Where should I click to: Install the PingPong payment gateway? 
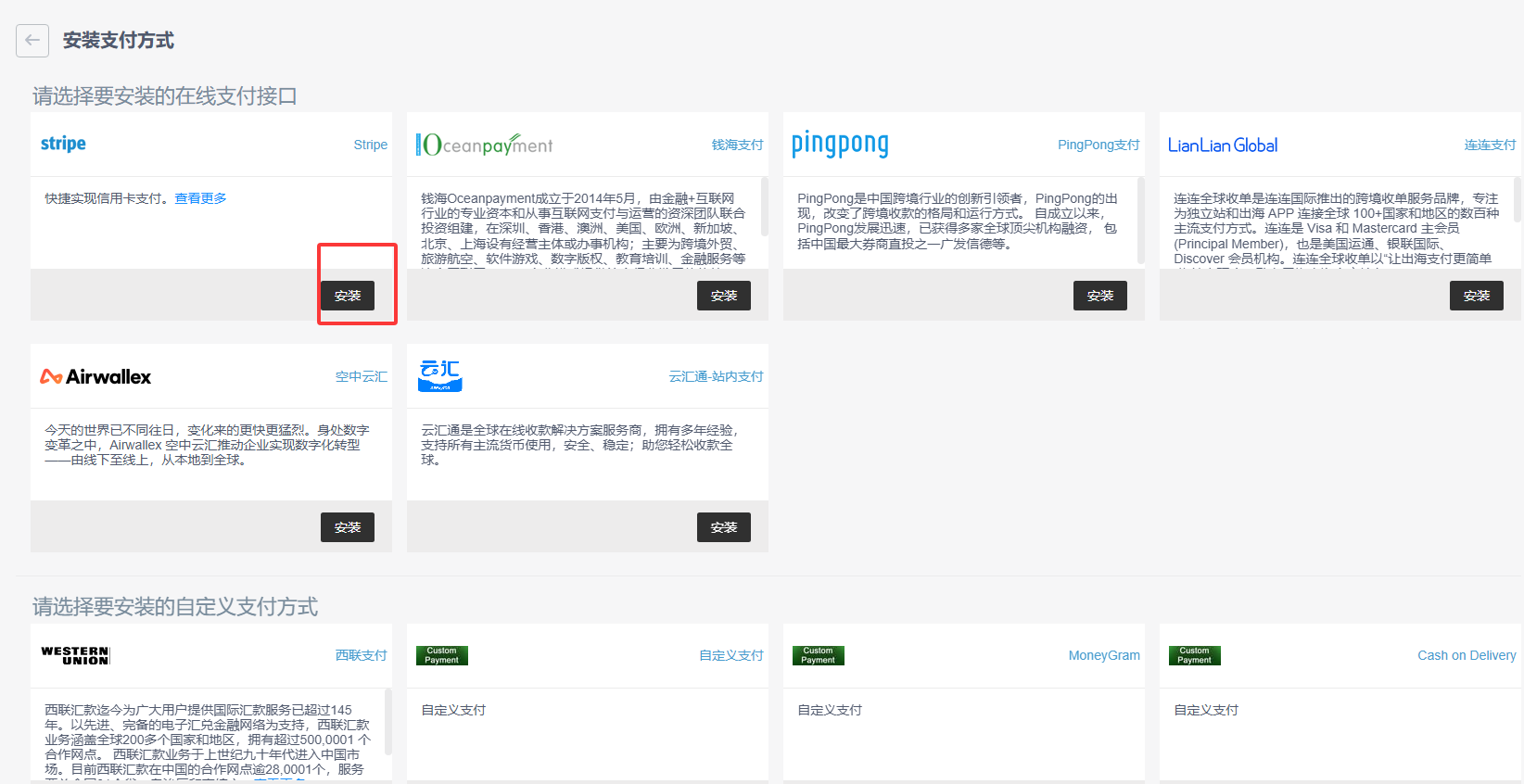coord(1100,296)
